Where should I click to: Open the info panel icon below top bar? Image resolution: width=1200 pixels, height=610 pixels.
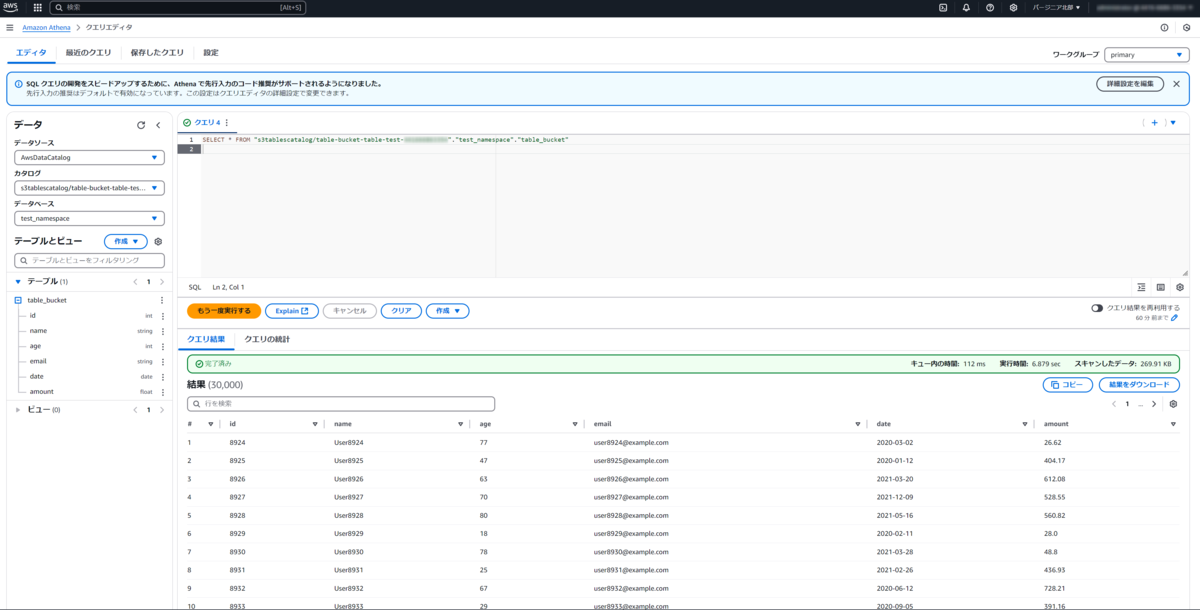tap(1164, 28)
